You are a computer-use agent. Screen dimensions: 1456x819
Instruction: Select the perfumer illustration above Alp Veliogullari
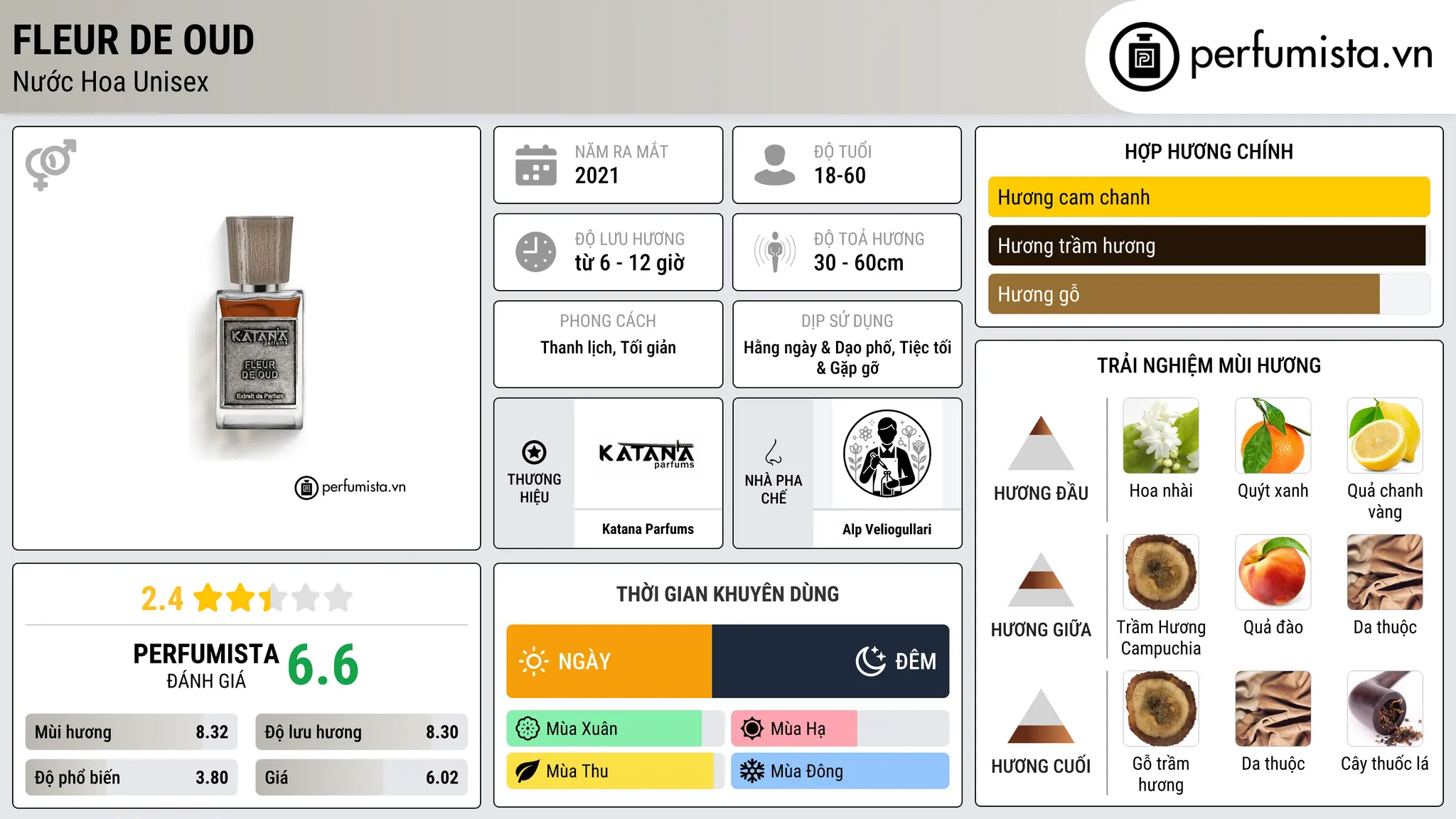887,454
